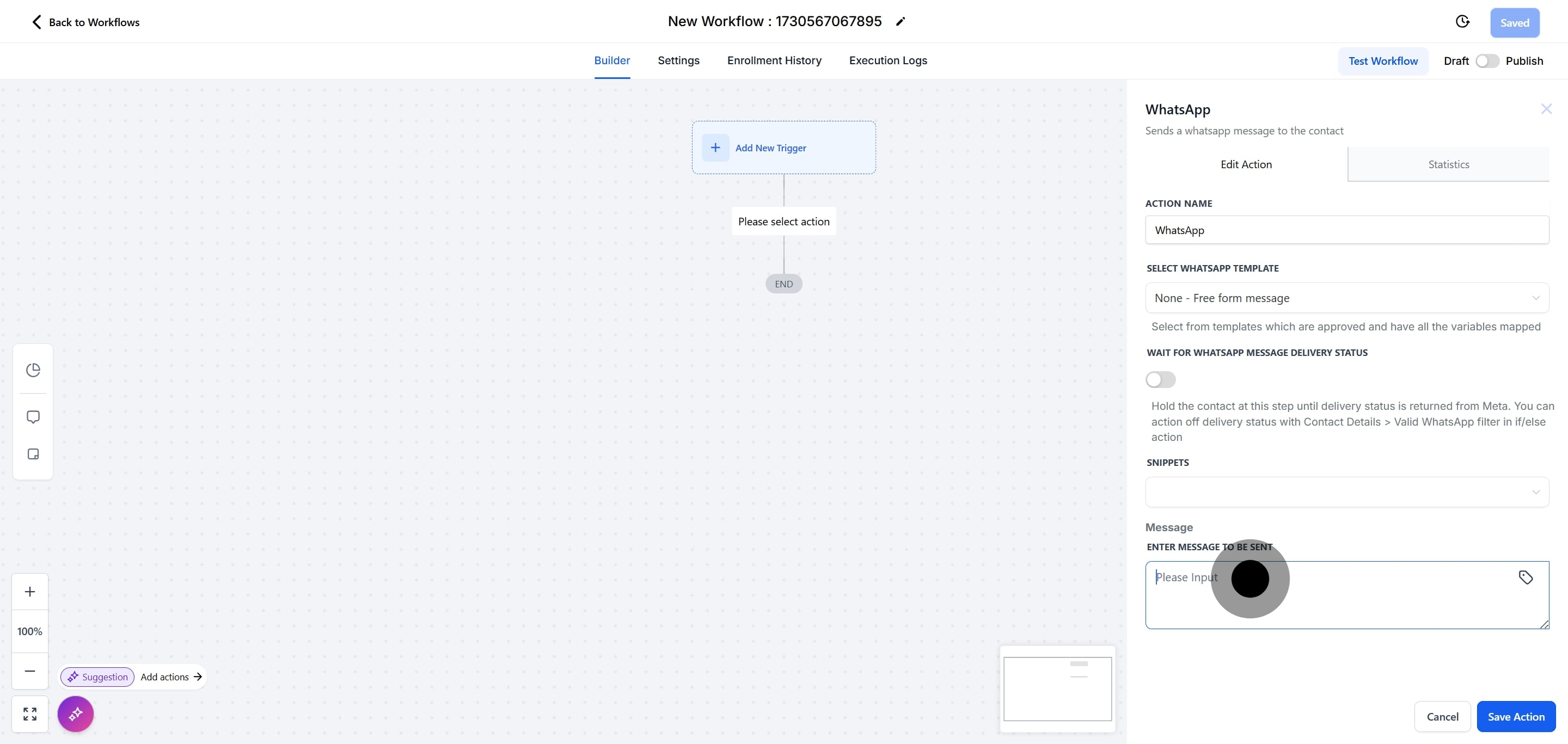Open the stats pie chart icon on left toolbar
This screenshot has height=744, width=1568.
33,370
